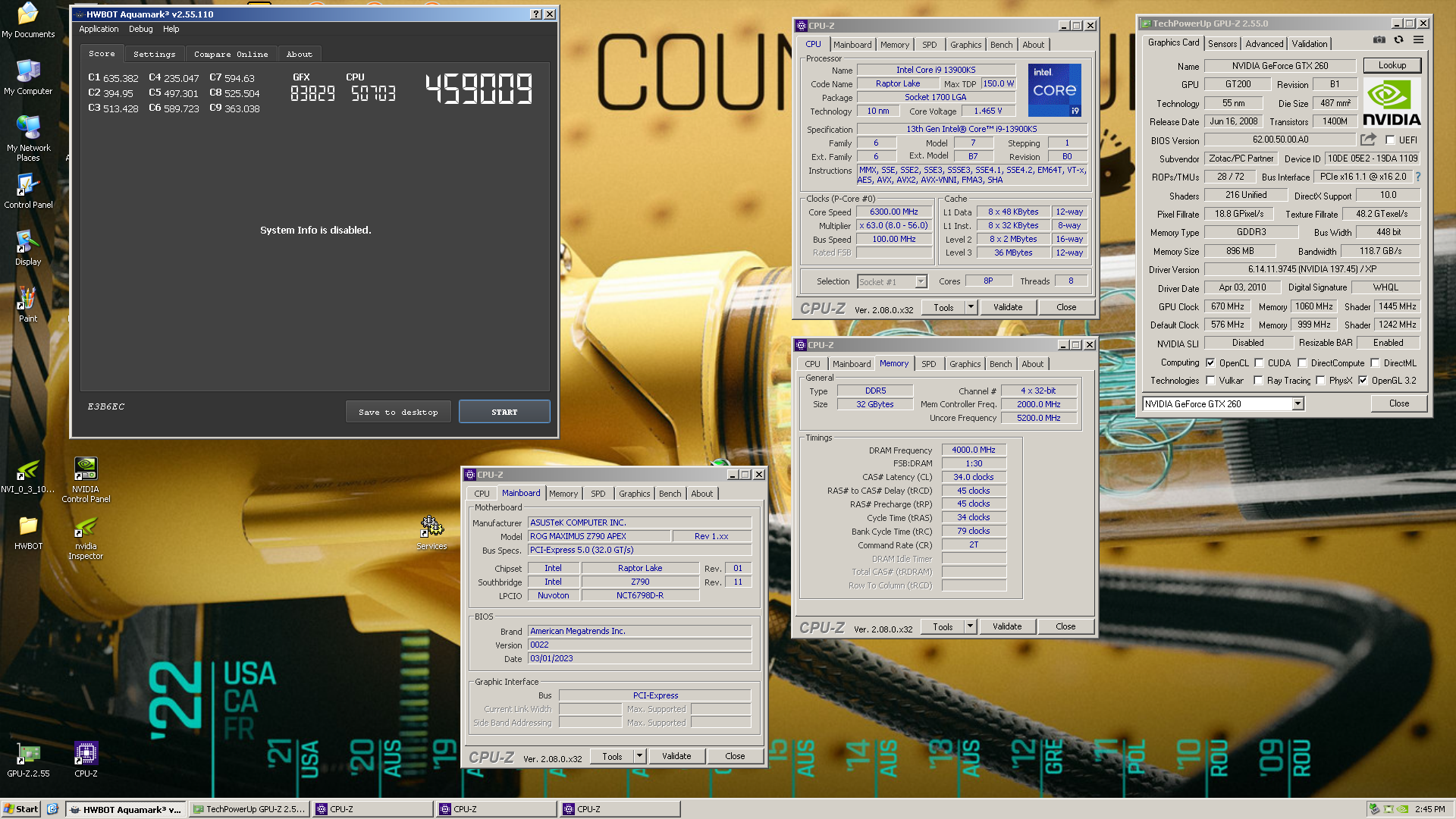The height and width of the screenshot is (819, 1456).
Task: Toggle the DirectML checkbox
Action: 1376,363
